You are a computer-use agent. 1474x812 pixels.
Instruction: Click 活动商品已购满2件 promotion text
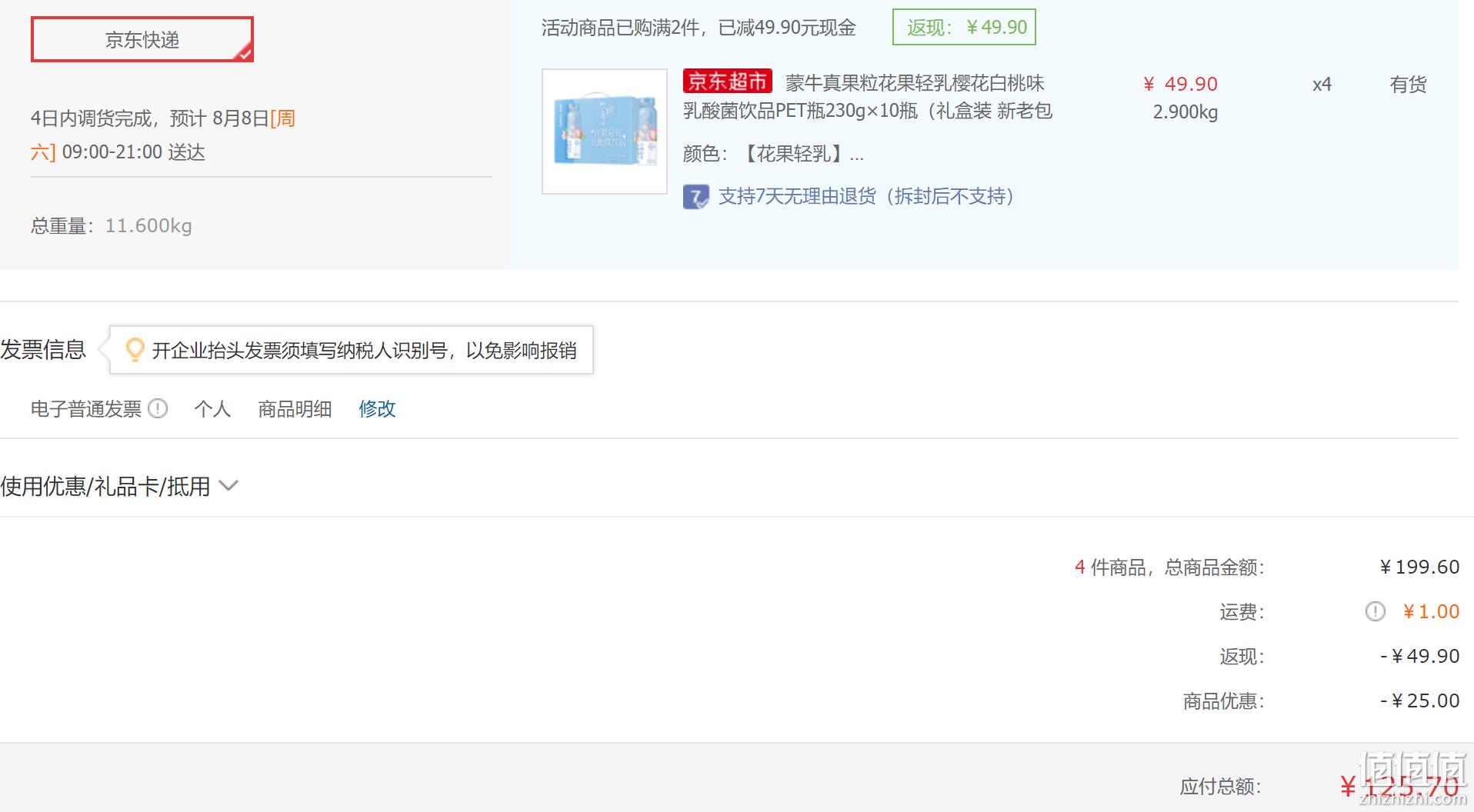point(699,28)
